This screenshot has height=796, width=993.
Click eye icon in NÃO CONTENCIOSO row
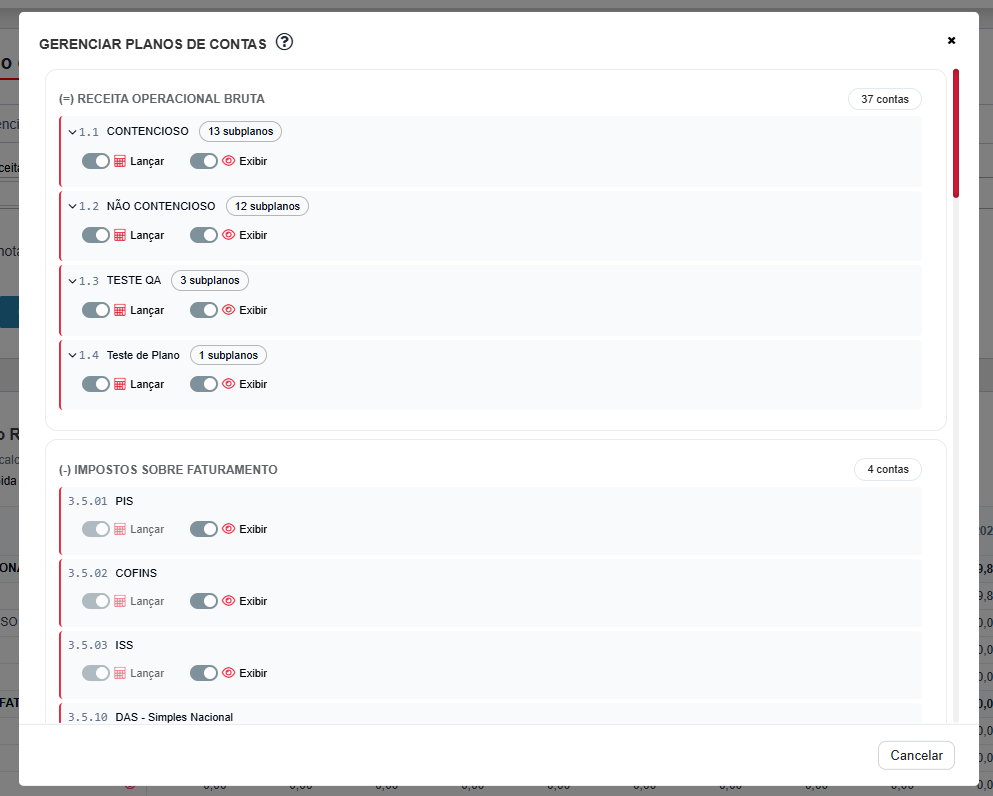pos(228,235)
